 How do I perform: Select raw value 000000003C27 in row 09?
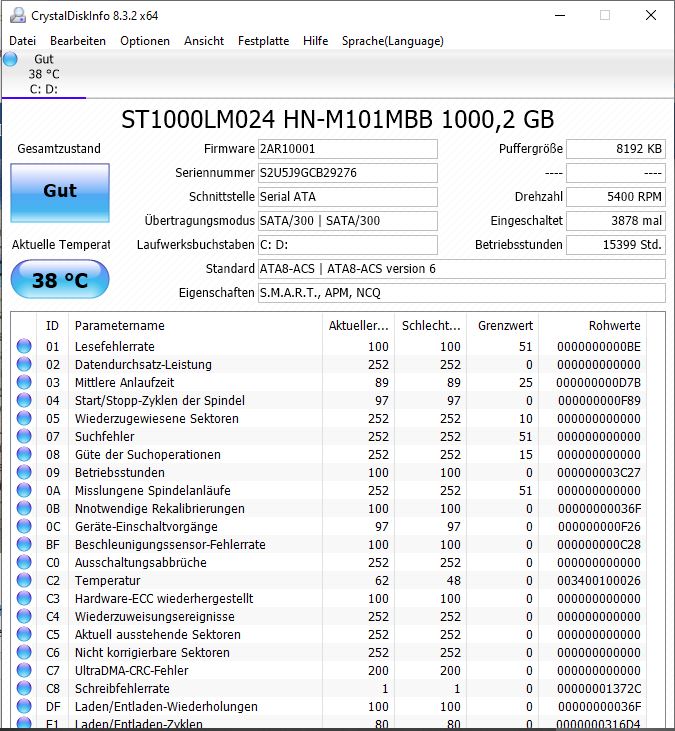(x=599, y=472)
